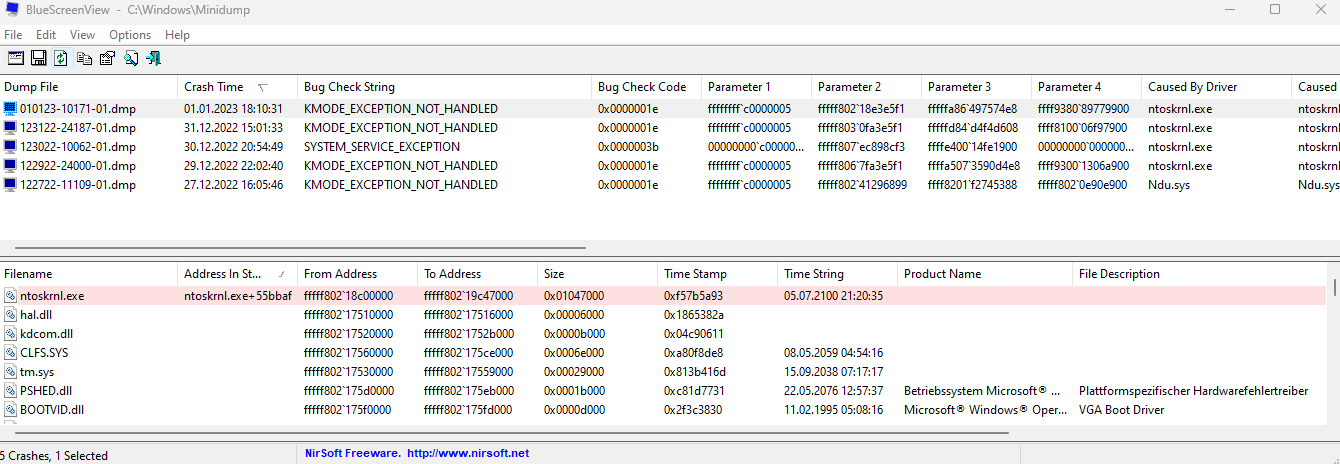This screenshot has width=1340, height=464.
Task: Sort by Bug Check Code column header
Action: point(647,87)
